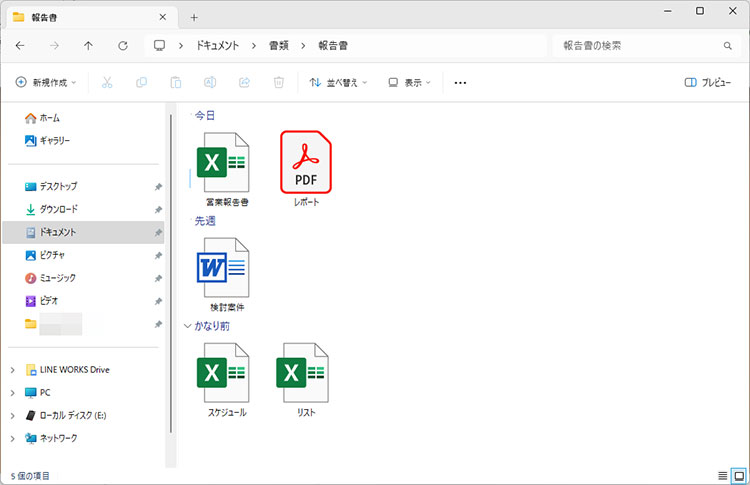Open ダウンロード in the sidebar
Image resolution: width=750 pixels, height=485 pixels.
[x=58, y=209]
